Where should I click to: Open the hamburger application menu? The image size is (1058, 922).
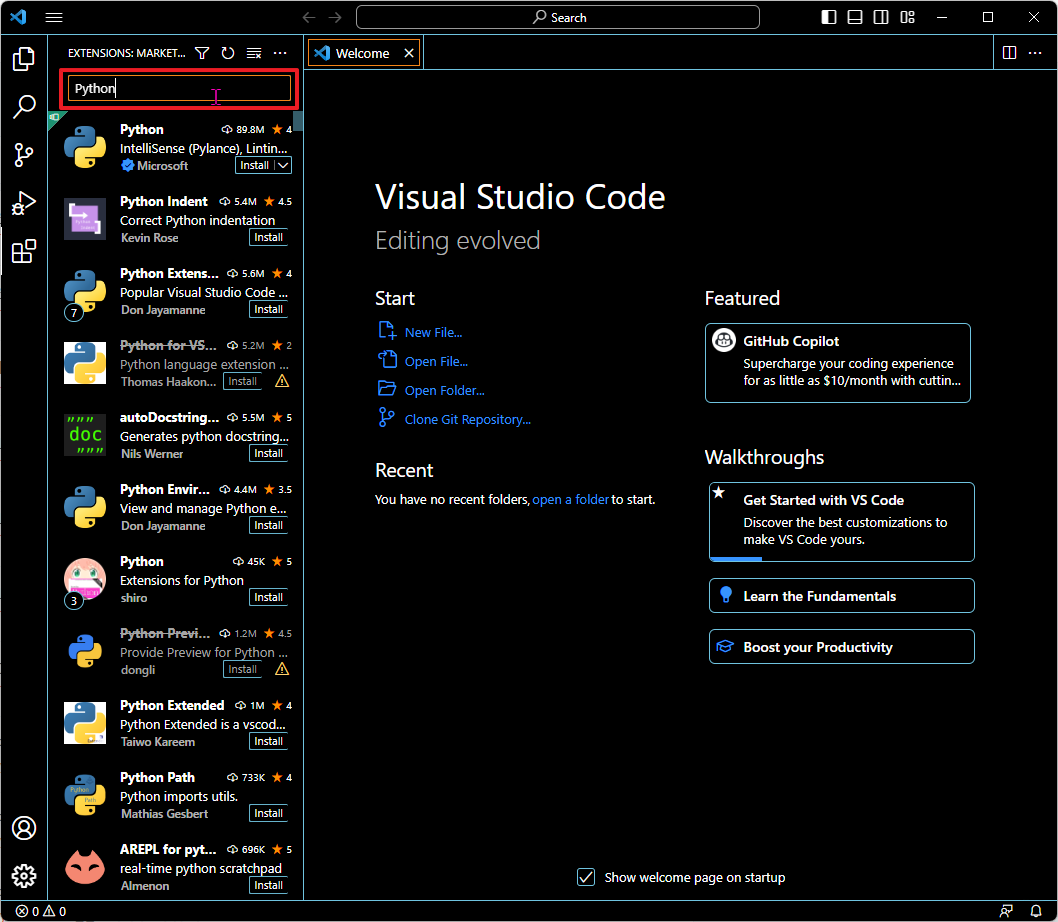54,18
